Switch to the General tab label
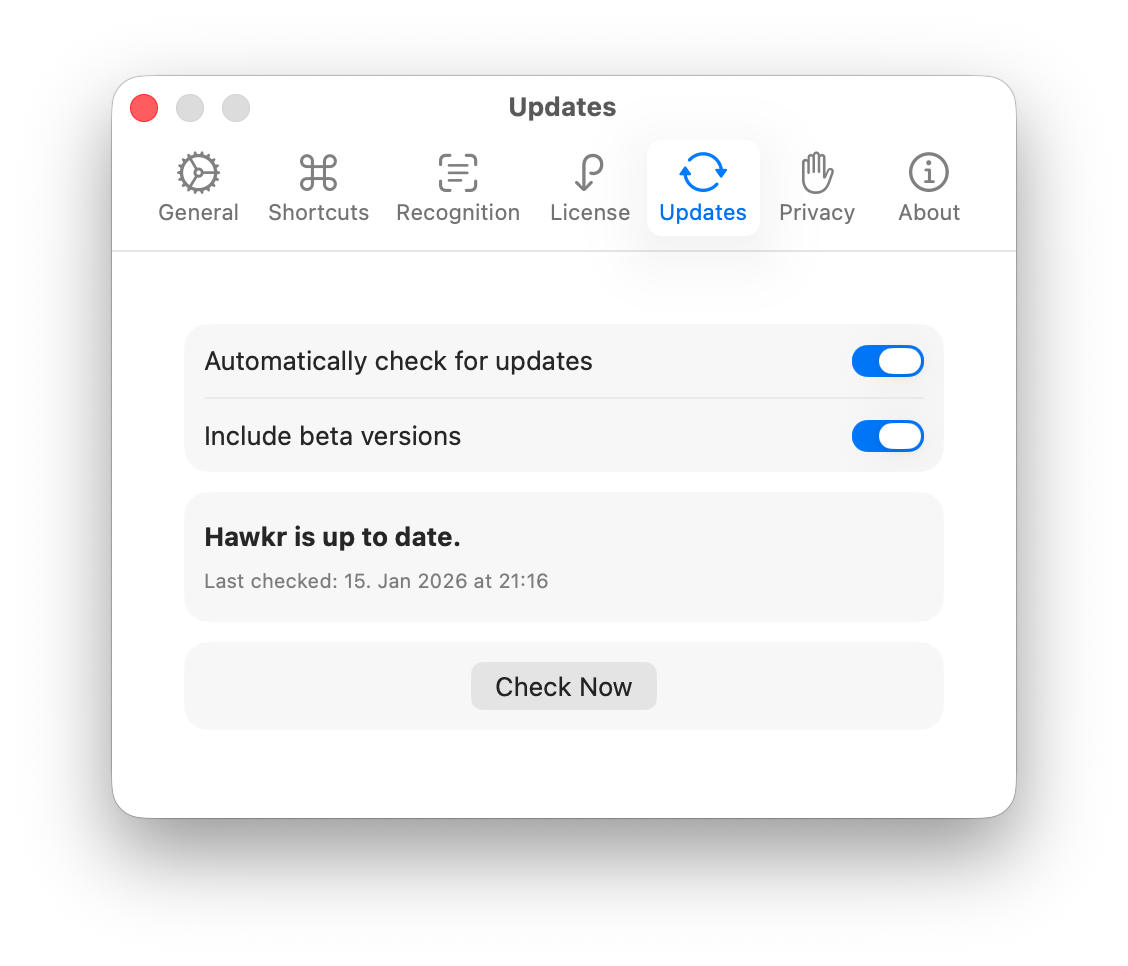Screen dimensions: 1128x966 [x=199, y=213]
